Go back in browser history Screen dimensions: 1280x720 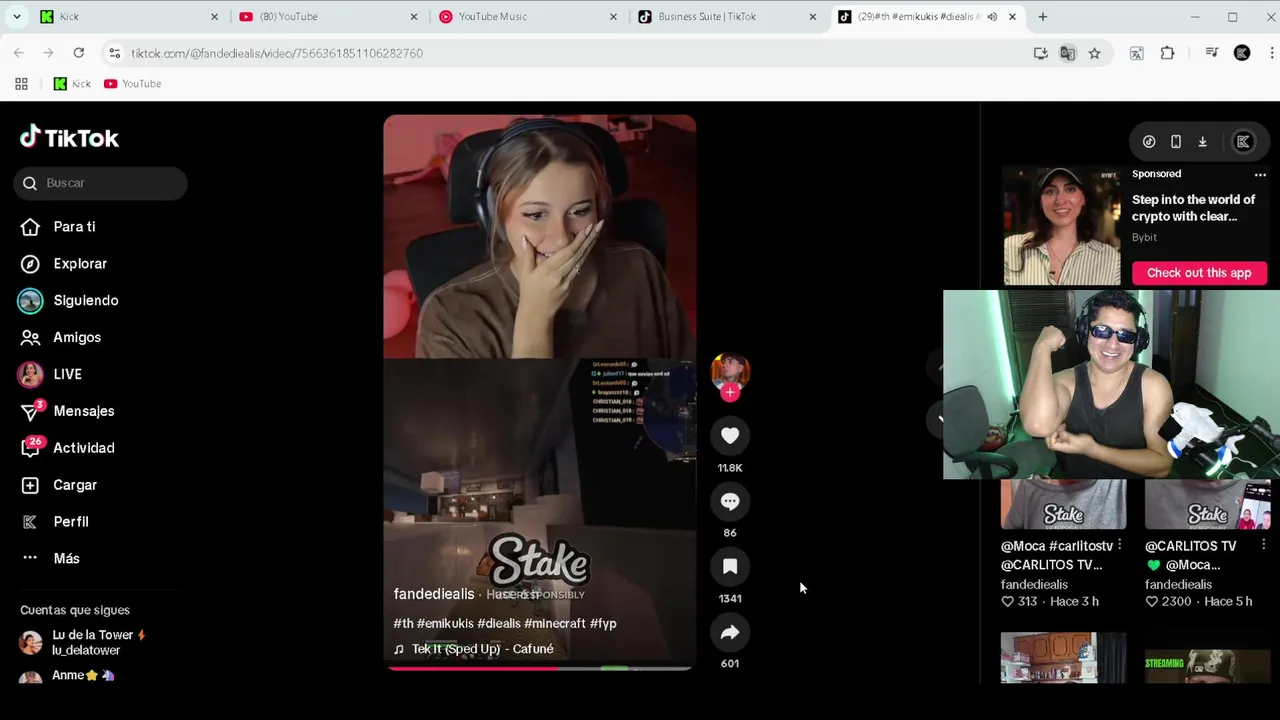coord(19,53)
